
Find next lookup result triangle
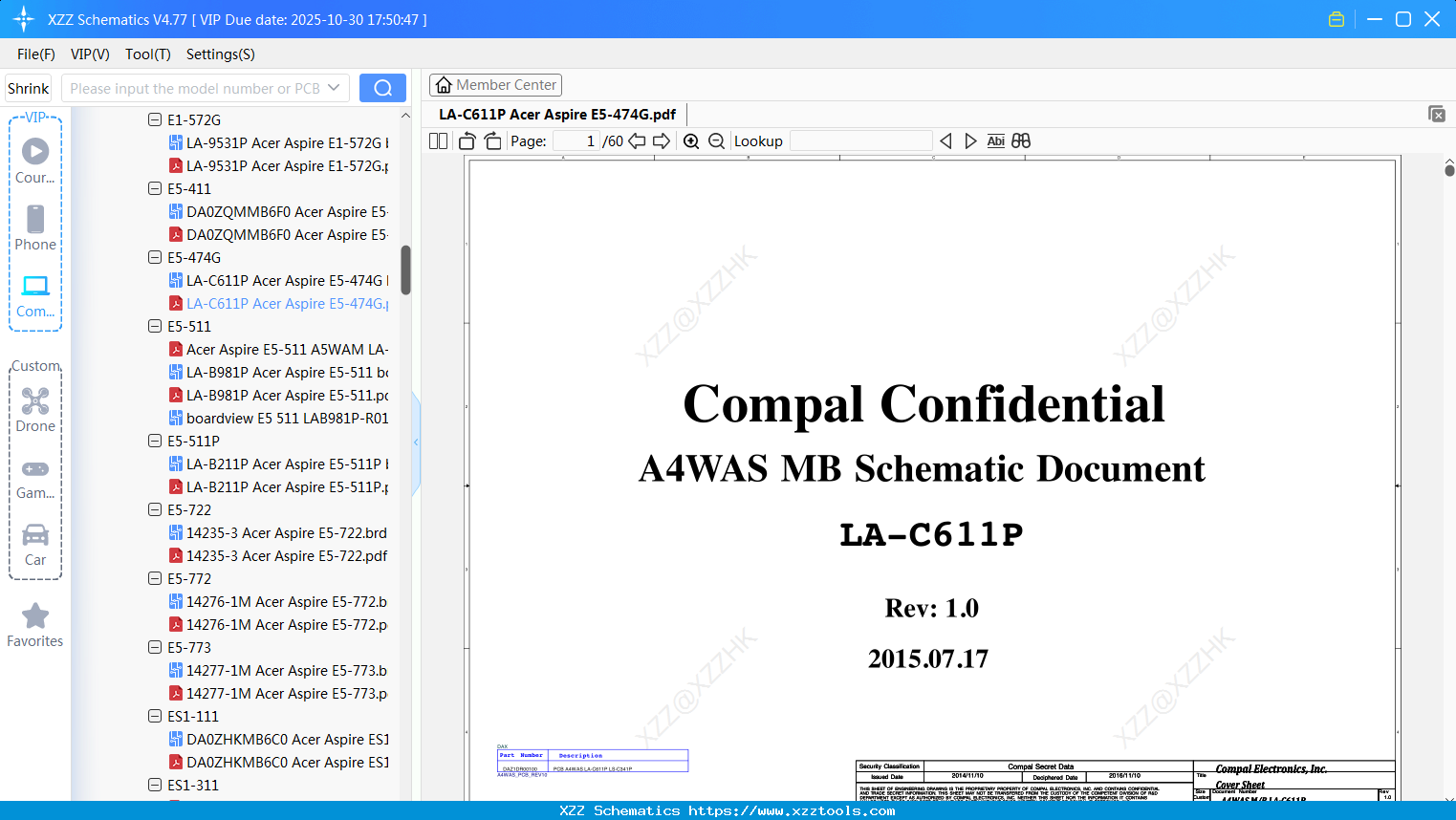tap(970, 141)
